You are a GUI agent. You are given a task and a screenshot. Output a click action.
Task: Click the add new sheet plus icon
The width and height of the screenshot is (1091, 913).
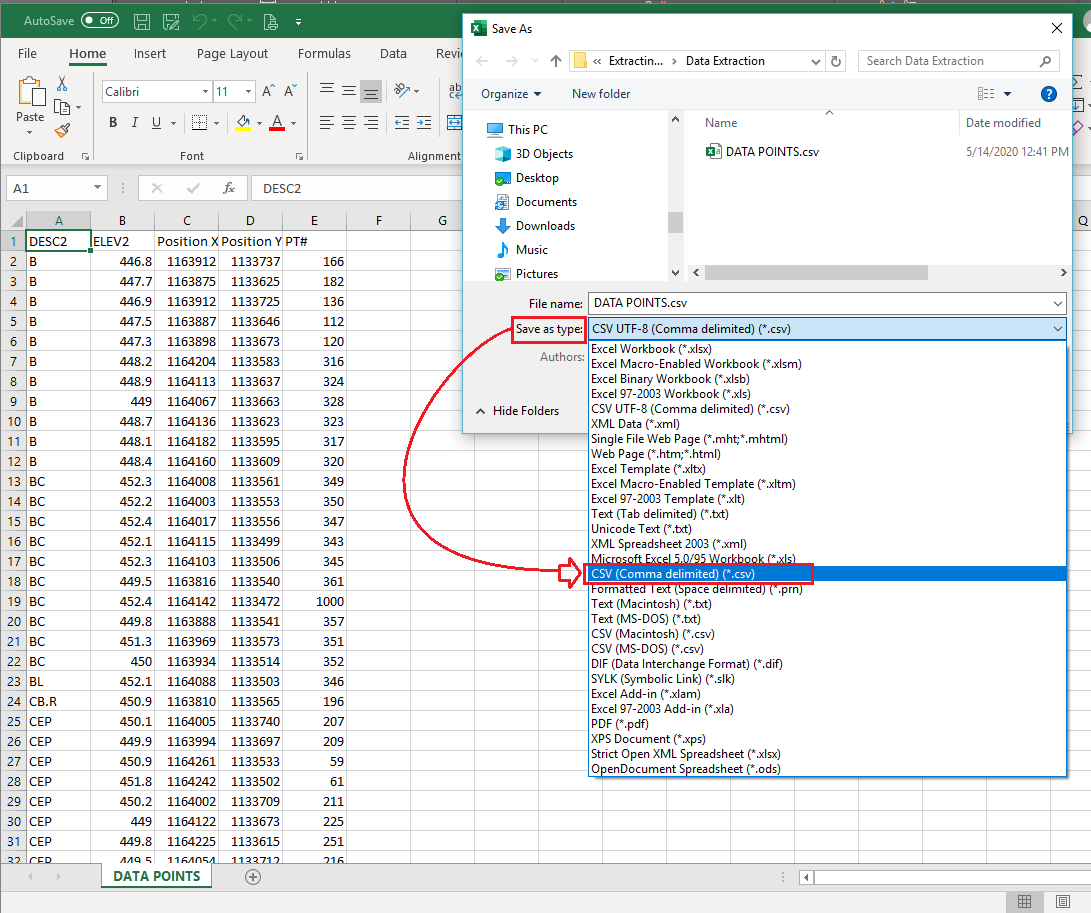253,877
